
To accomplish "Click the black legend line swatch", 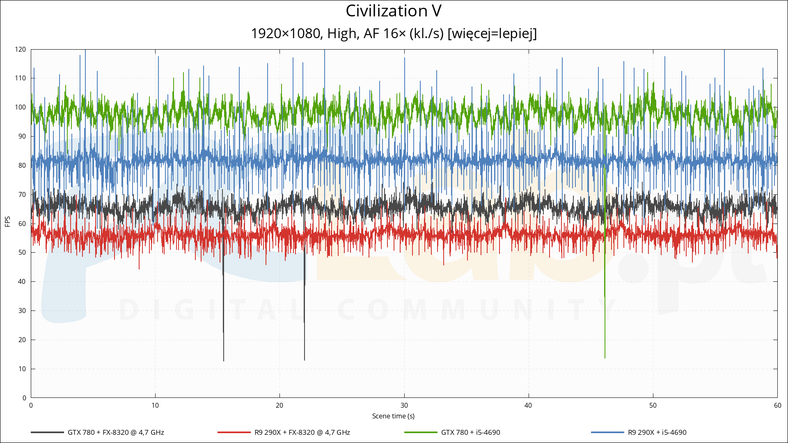I will tap(47, 432).
